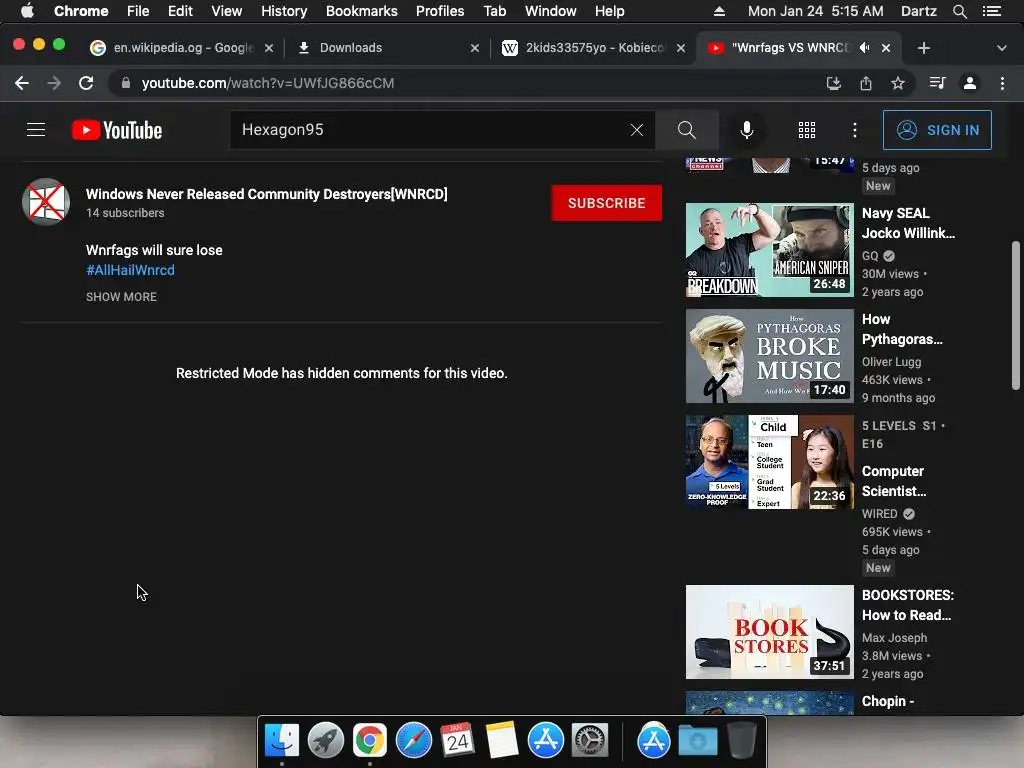Click the eject icon in the menu bar
The image size is (1024, 768).
[x=719, y=11]
